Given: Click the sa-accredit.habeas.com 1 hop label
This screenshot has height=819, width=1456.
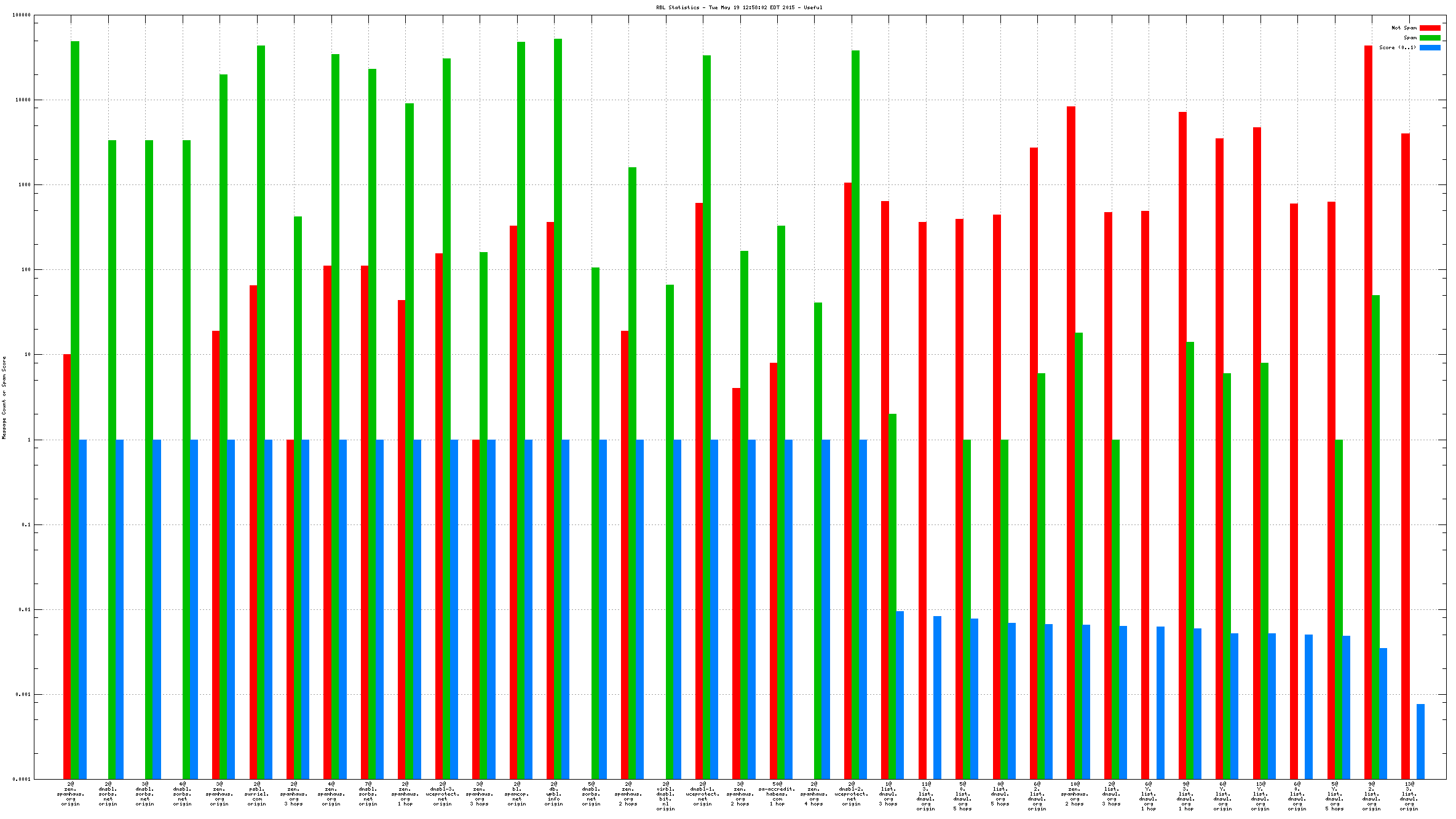Looking at the screenshot, I should click(777, 794).
